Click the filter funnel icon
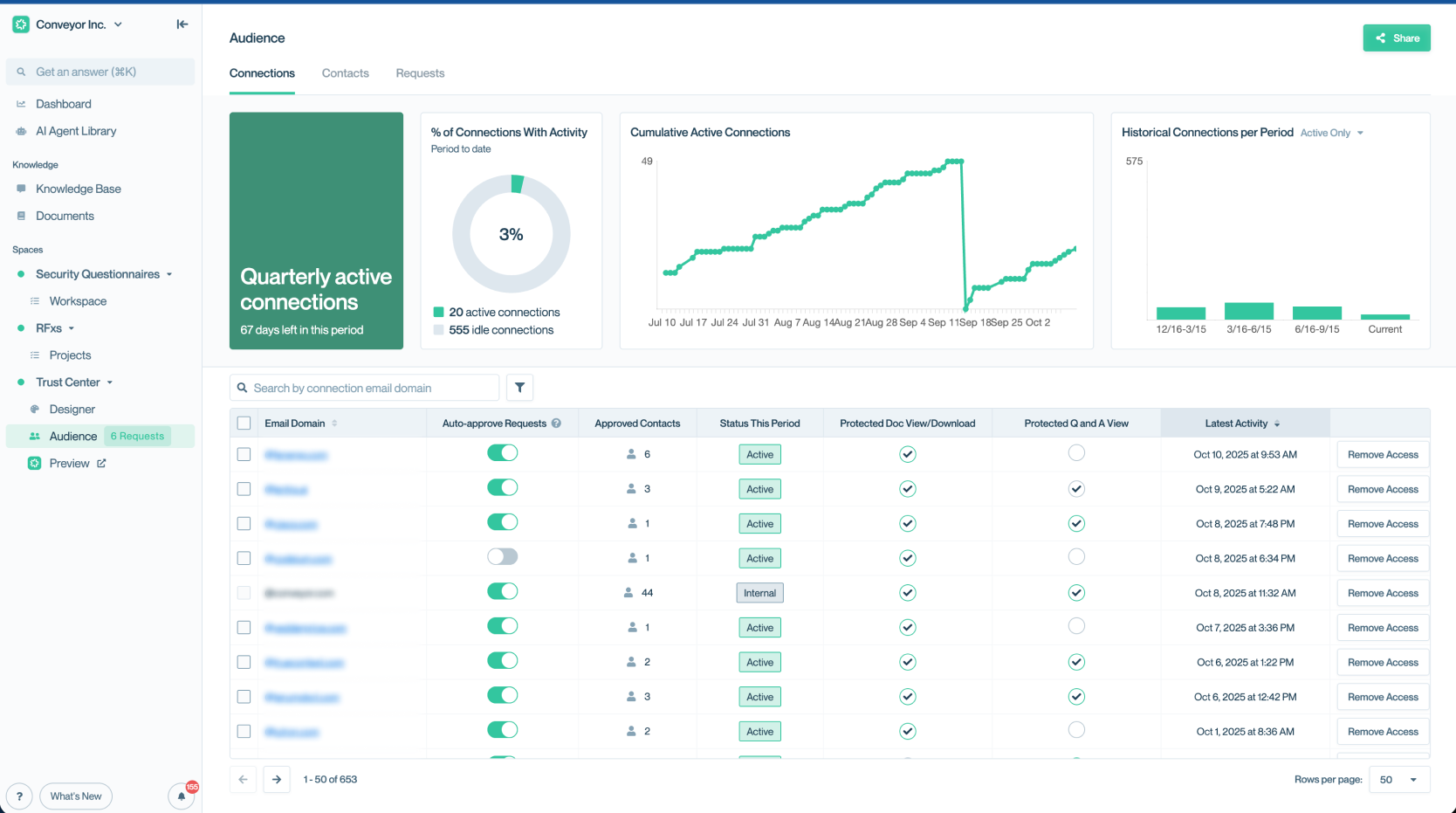Viewport: 1456px width, 813px height. [x=519, y=388]
